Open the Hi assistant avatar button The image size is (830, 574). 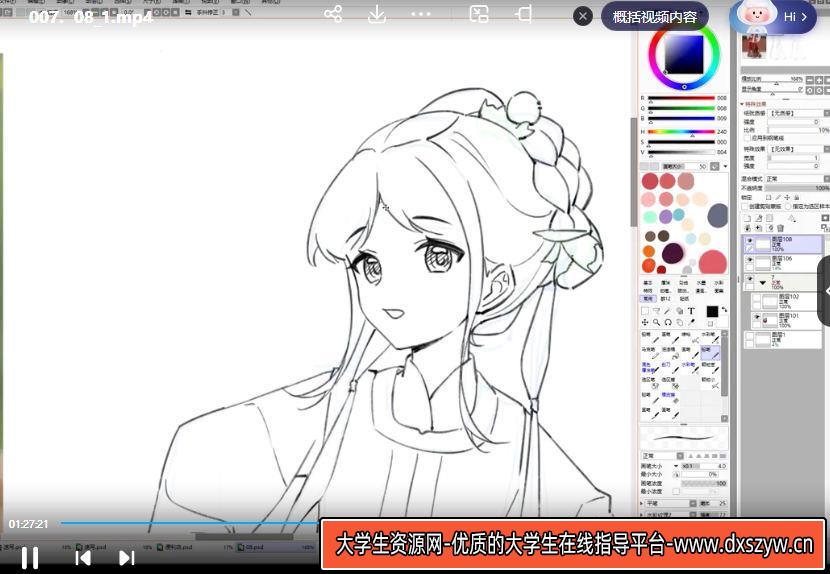pyautogui.click(x=773, y=16)
